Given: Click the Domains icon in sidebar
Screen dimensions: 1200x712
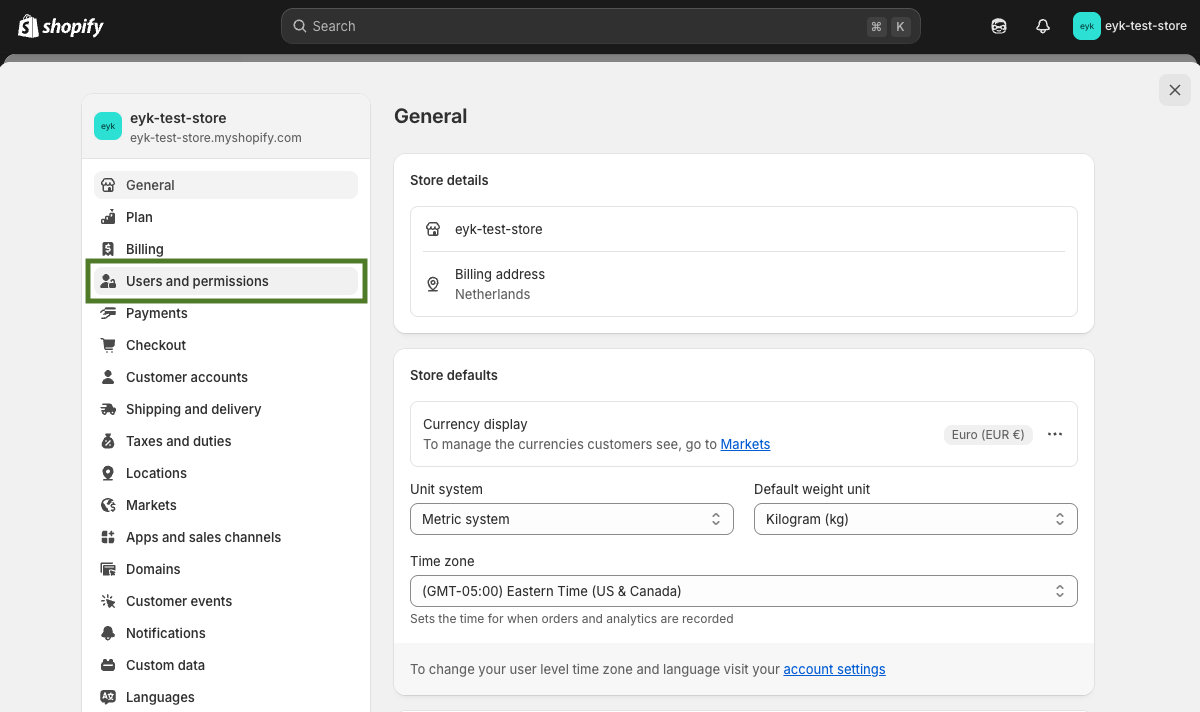Looking at the screenshot, I should click(108, 569).
